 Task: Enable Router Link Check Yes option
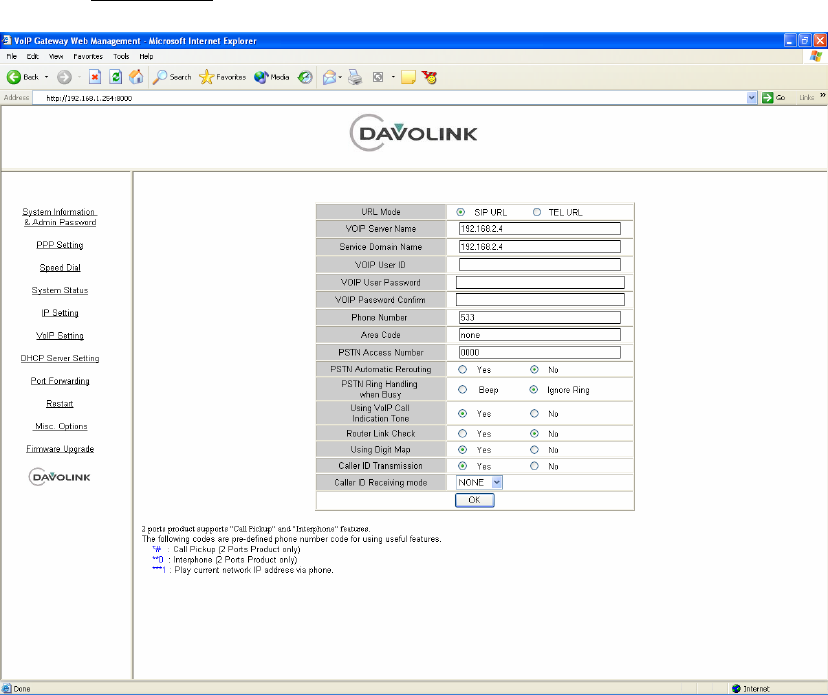[x=463, y=434]
